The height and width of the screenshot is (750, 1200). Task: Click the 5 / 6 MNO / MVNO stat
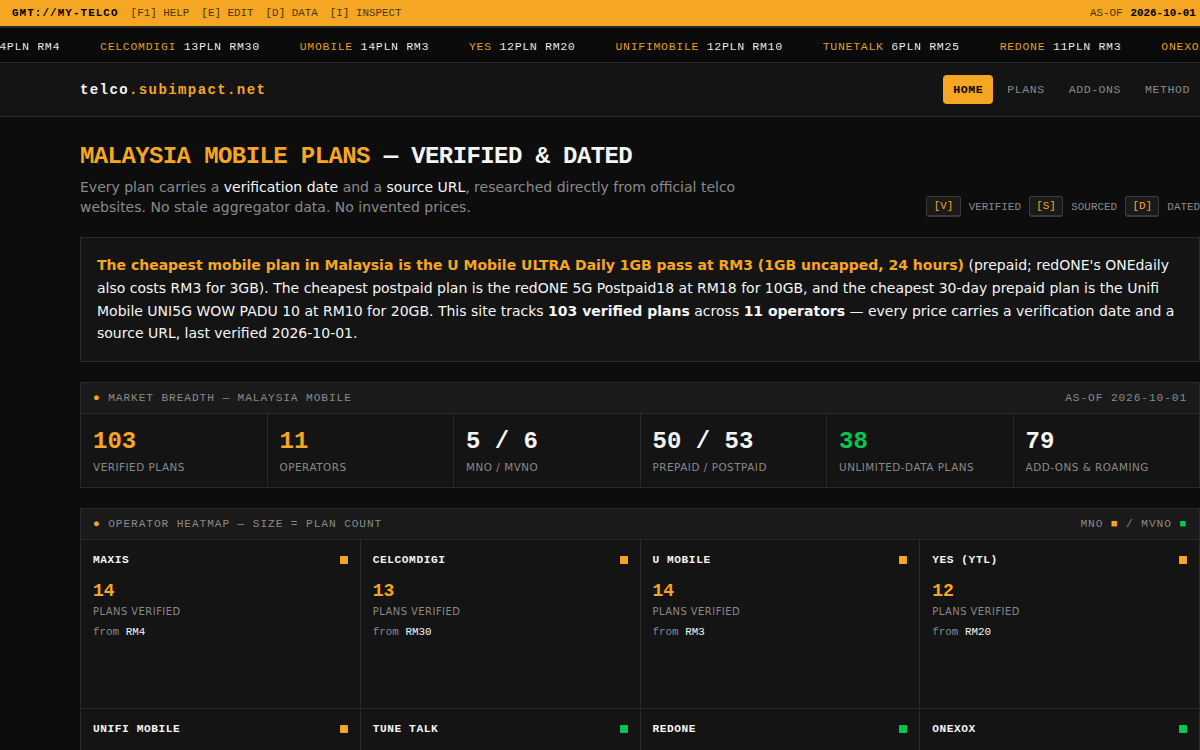click(547, 450)
